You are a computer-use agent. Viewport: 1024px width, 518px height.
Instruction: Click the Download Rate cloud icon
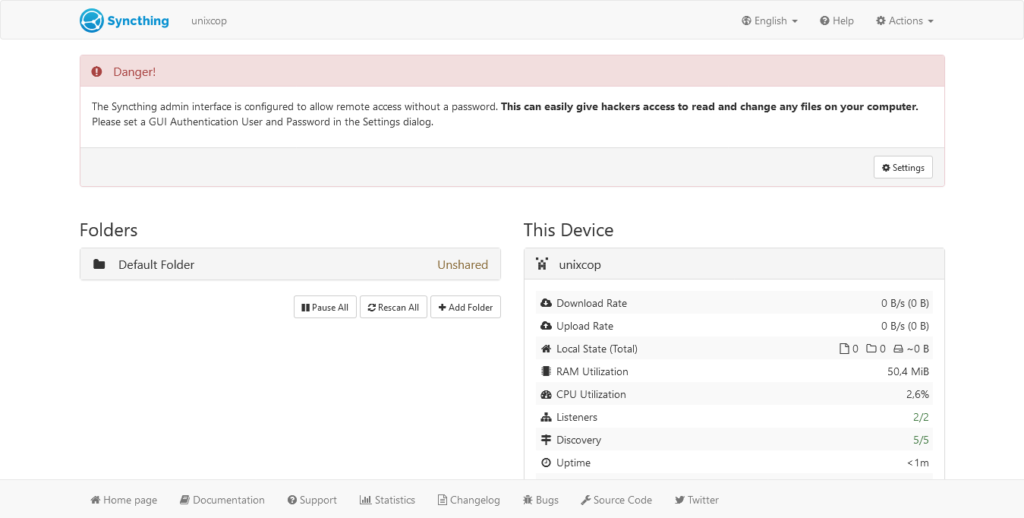pos(546,303)
